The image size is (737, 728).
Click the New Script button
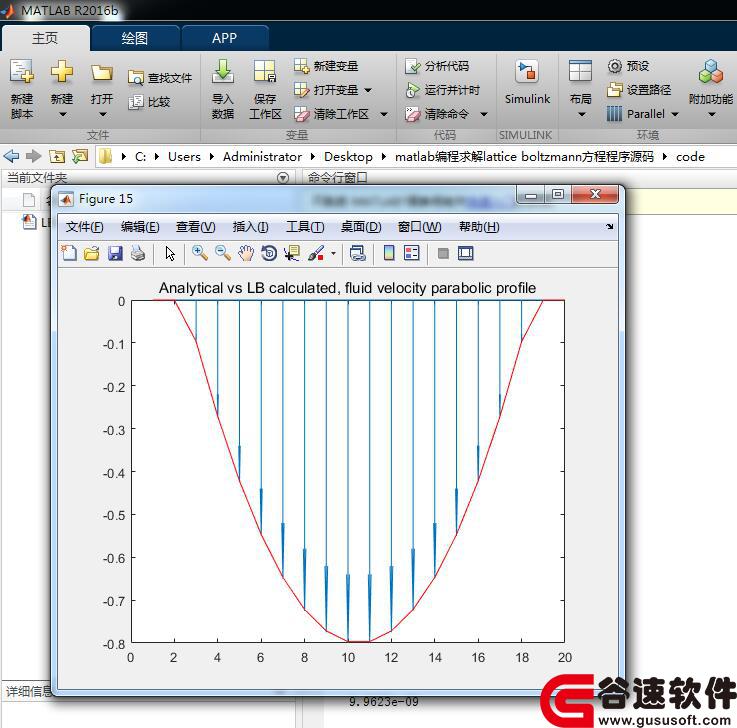(22, 89)
